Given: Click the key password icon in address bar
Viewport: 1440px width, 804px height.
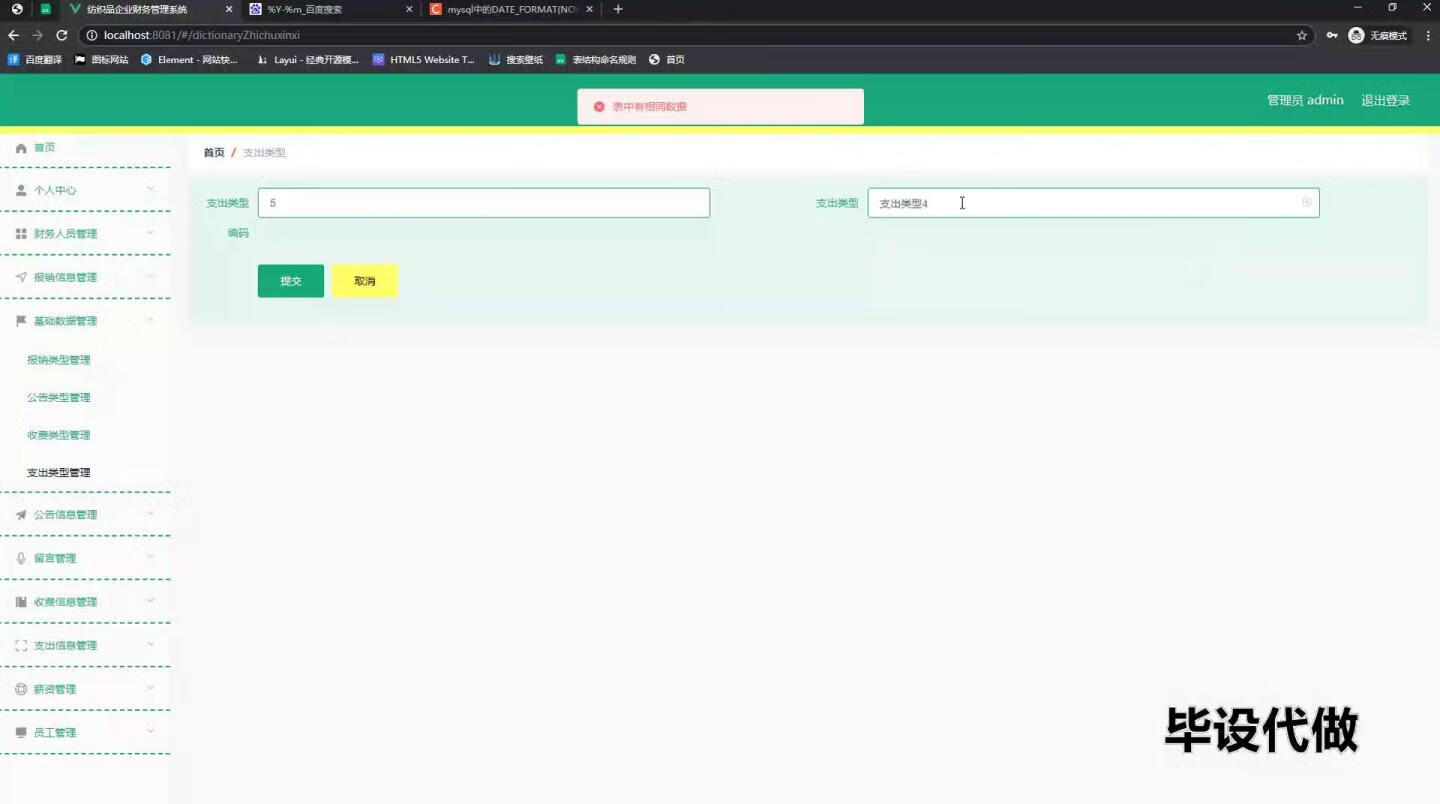Looking at the screenshot, I should tap(1332, 35).
